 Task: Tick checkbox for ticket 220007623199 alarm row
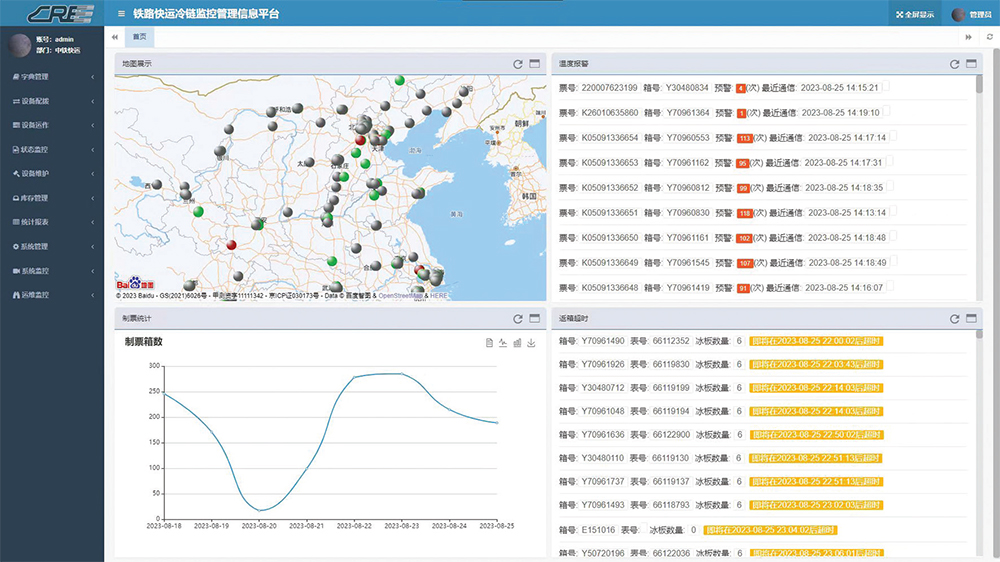point(885,87)
